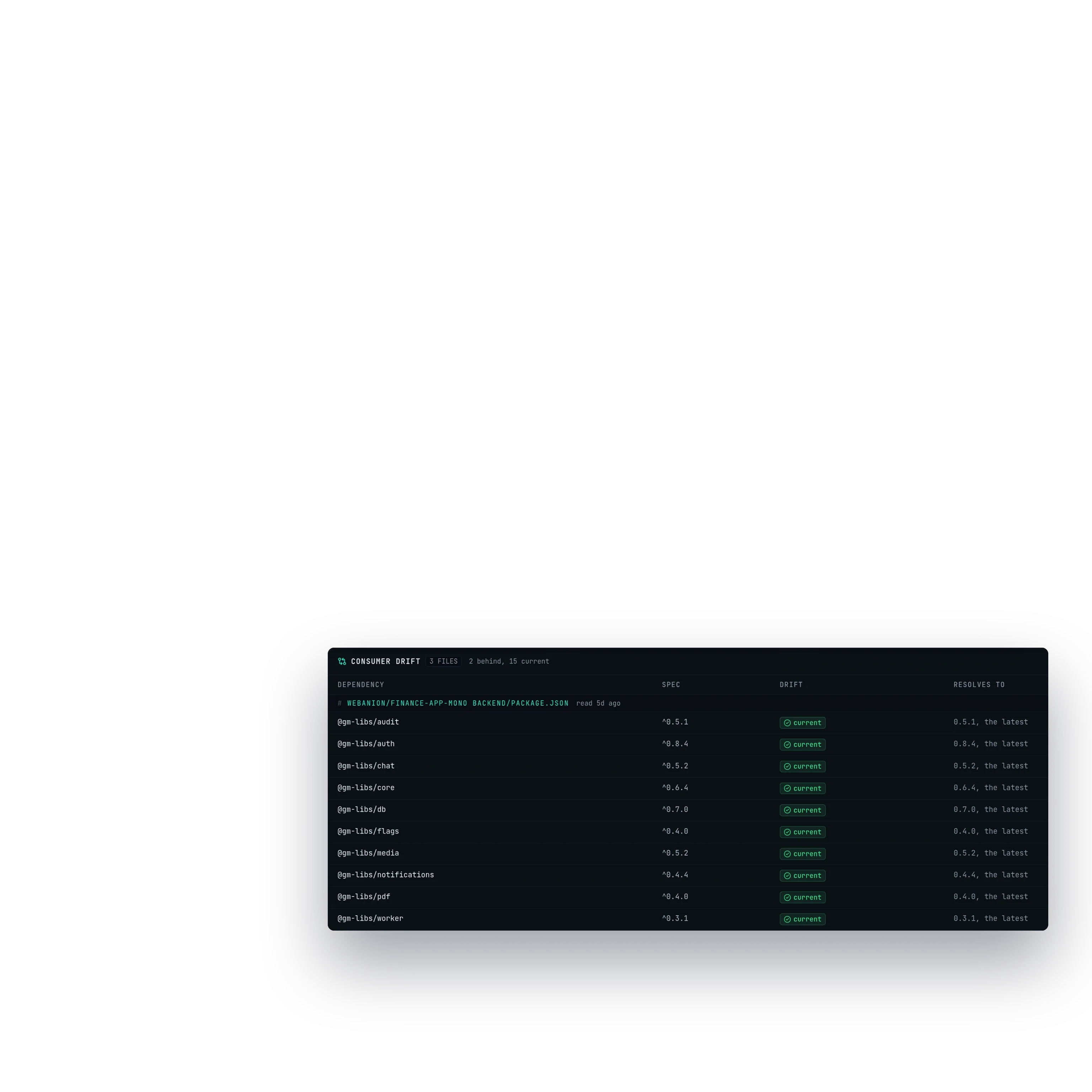Click current badge for @gm-libs/db
Image resolution: width=1092 pixels, height=1092 pixels.
[x=803, y=810]
